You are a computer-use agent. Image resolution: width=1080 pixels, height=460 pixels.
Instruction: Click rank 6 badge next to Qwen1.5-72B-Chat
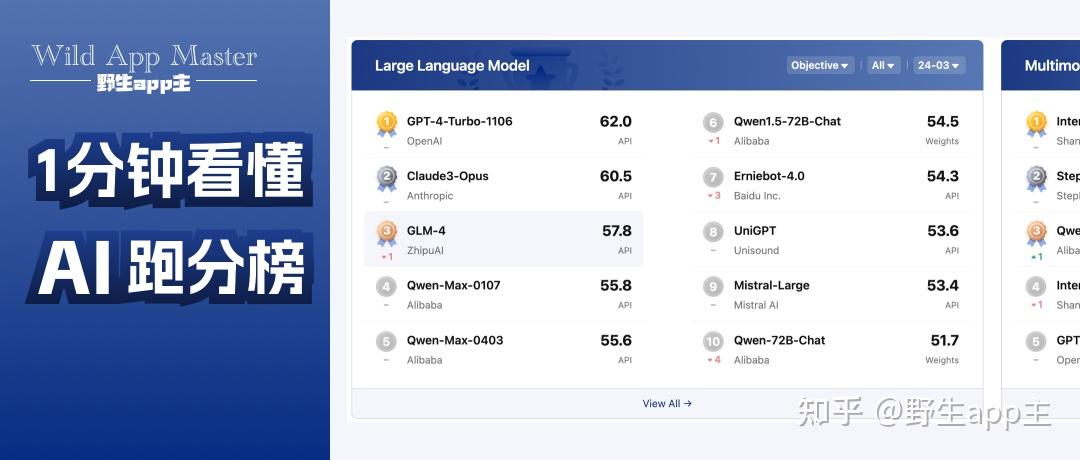[x=713, y=123]
